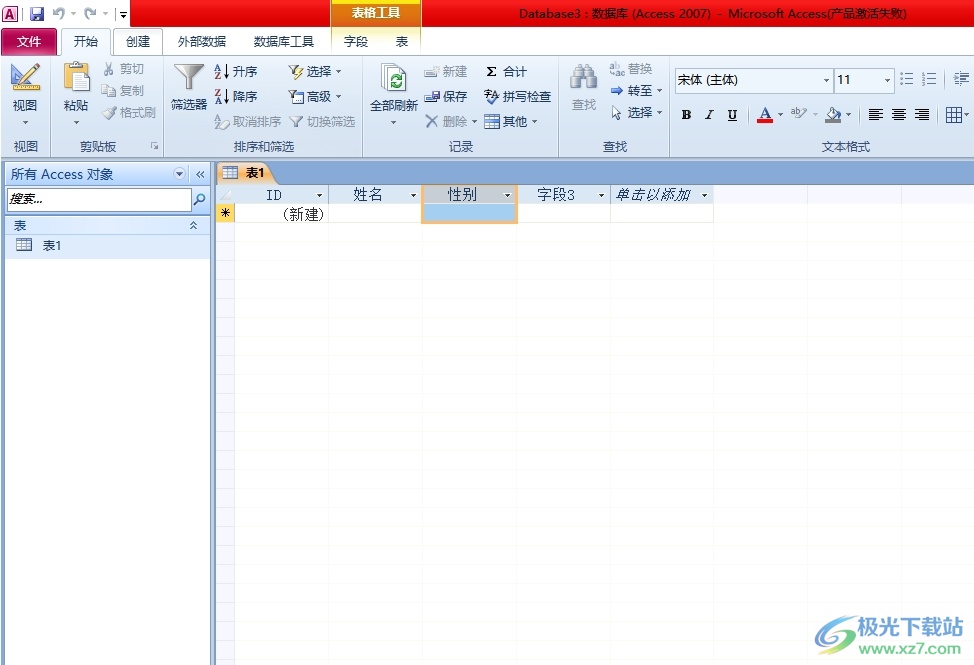This screenshot has height=665, width=974.
Task: Toggle underline text formatting
Action: coord(732,115)
